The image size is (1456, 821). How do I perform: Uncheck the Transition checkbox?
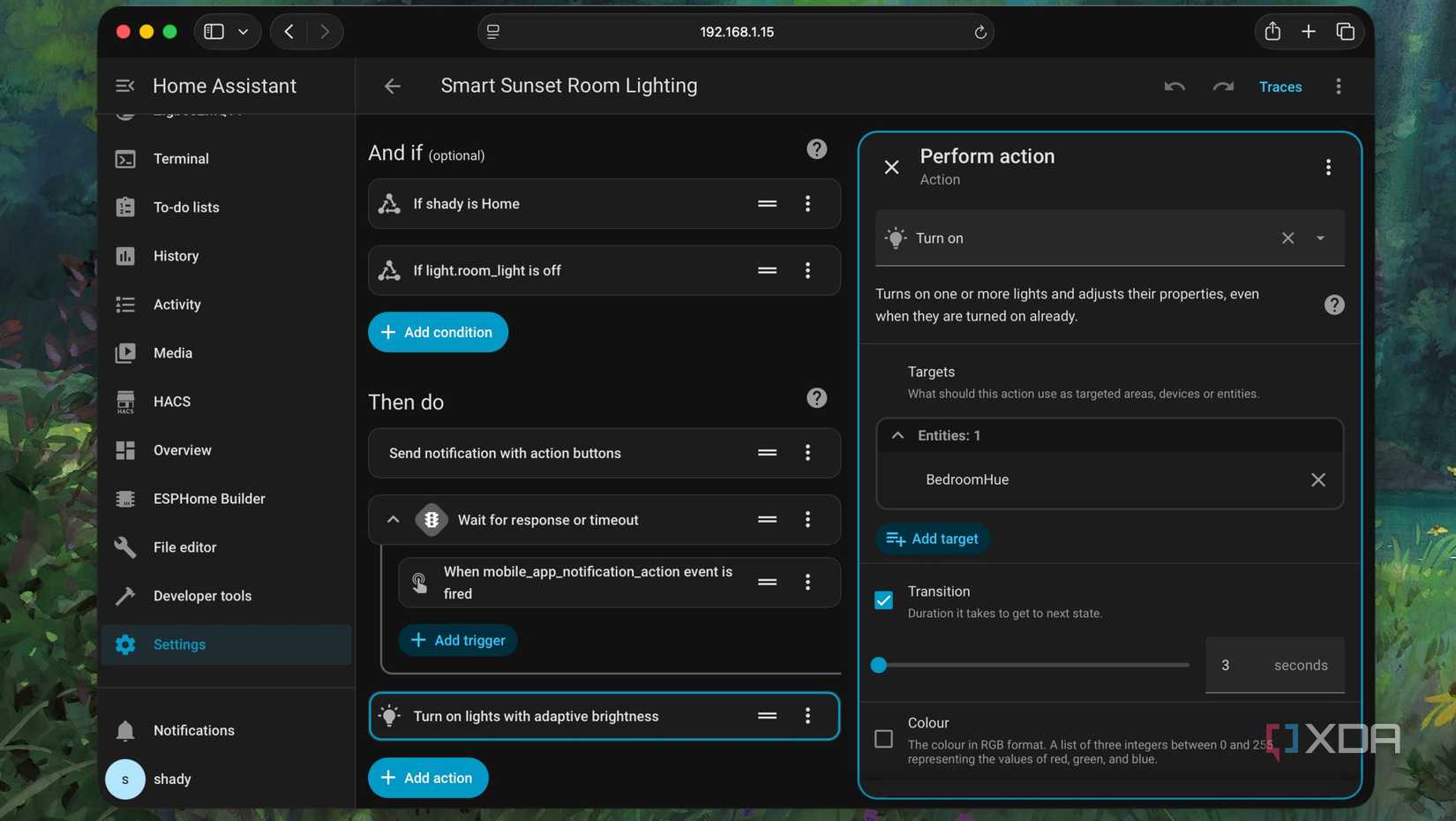coord(883,600)
